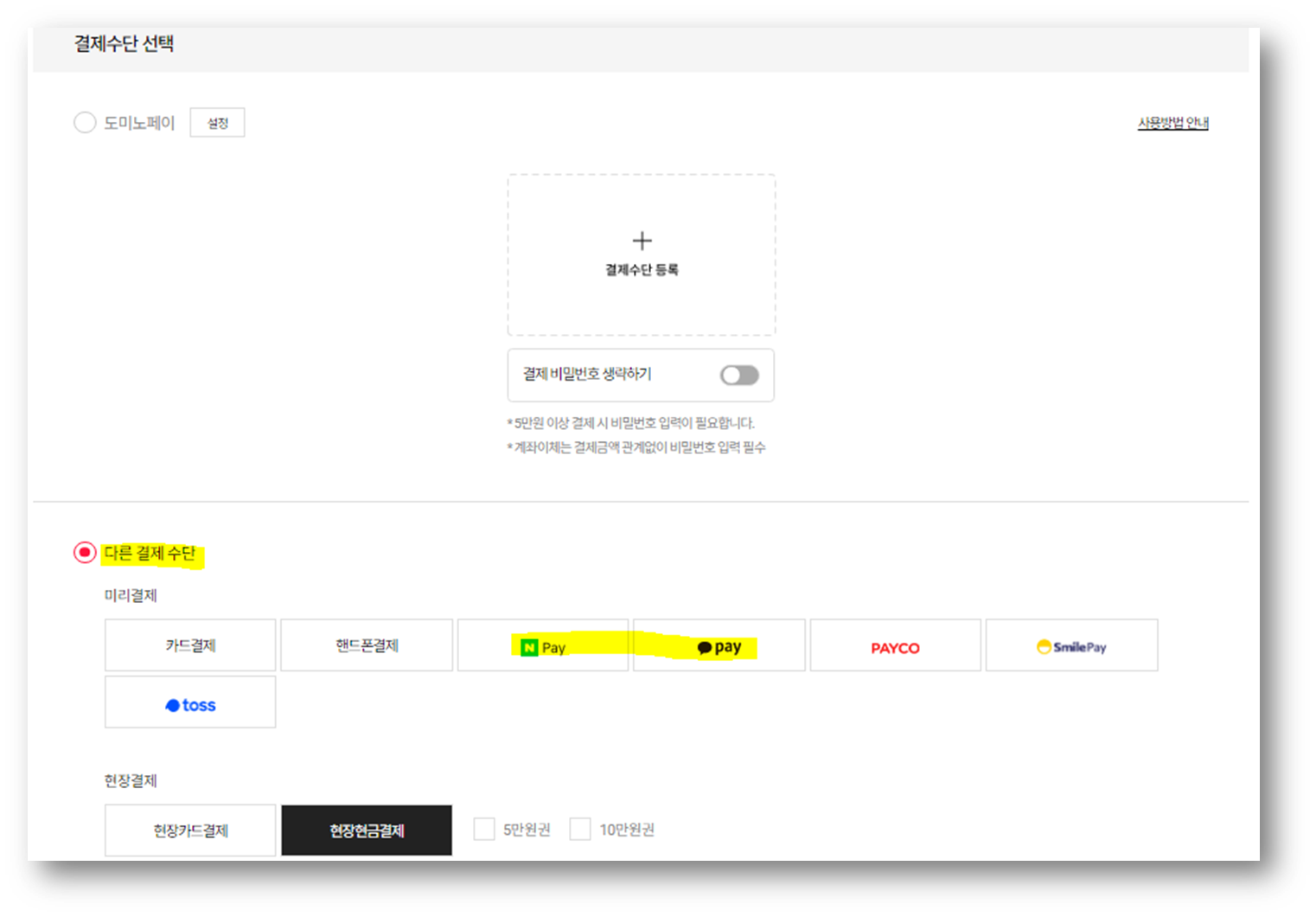Select SmilePay payment logo
1316x917 pixels.
point(1071,647)
